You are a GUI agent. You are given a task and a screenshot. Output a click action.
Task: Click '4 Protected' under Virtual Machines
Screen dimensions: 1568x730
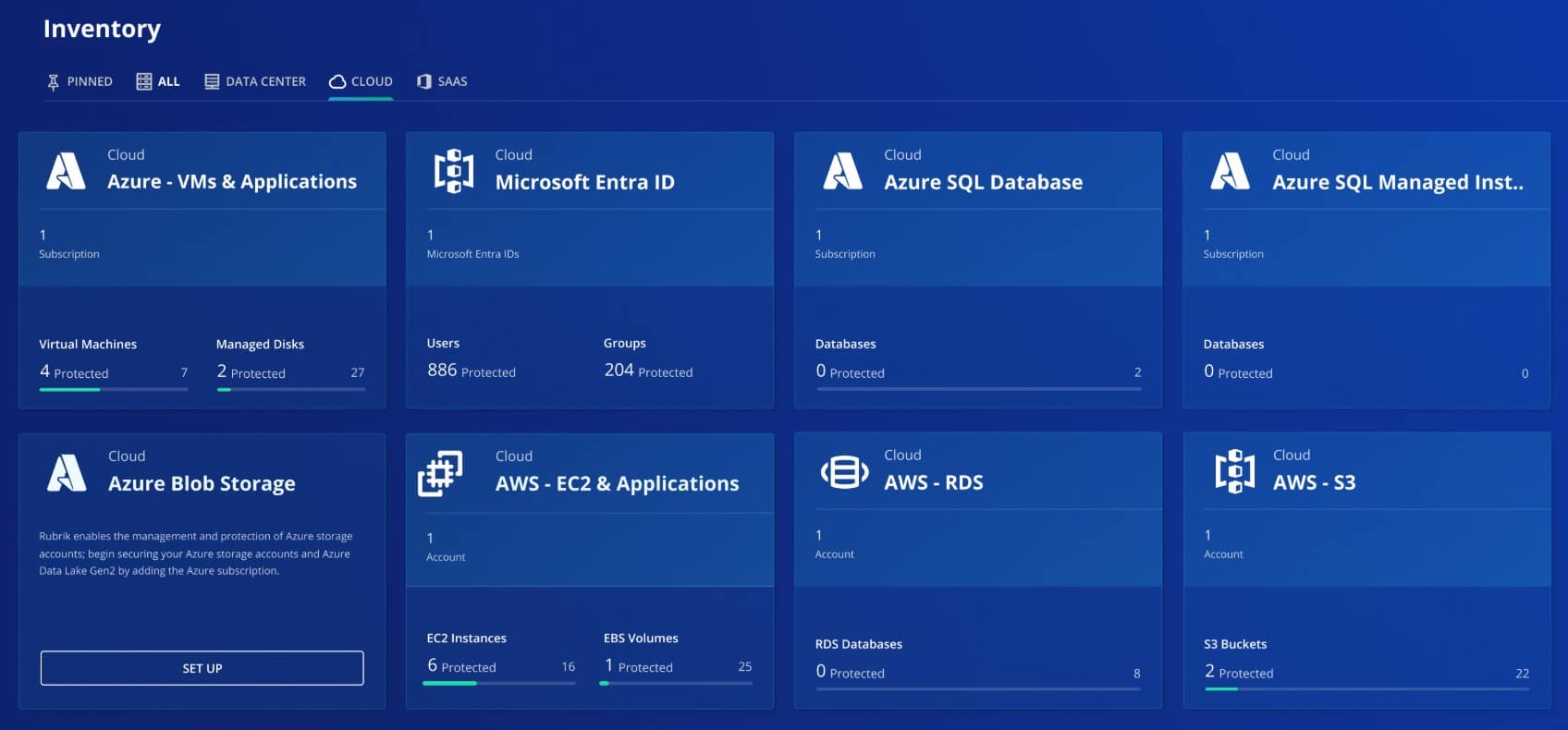pos(74,371)
